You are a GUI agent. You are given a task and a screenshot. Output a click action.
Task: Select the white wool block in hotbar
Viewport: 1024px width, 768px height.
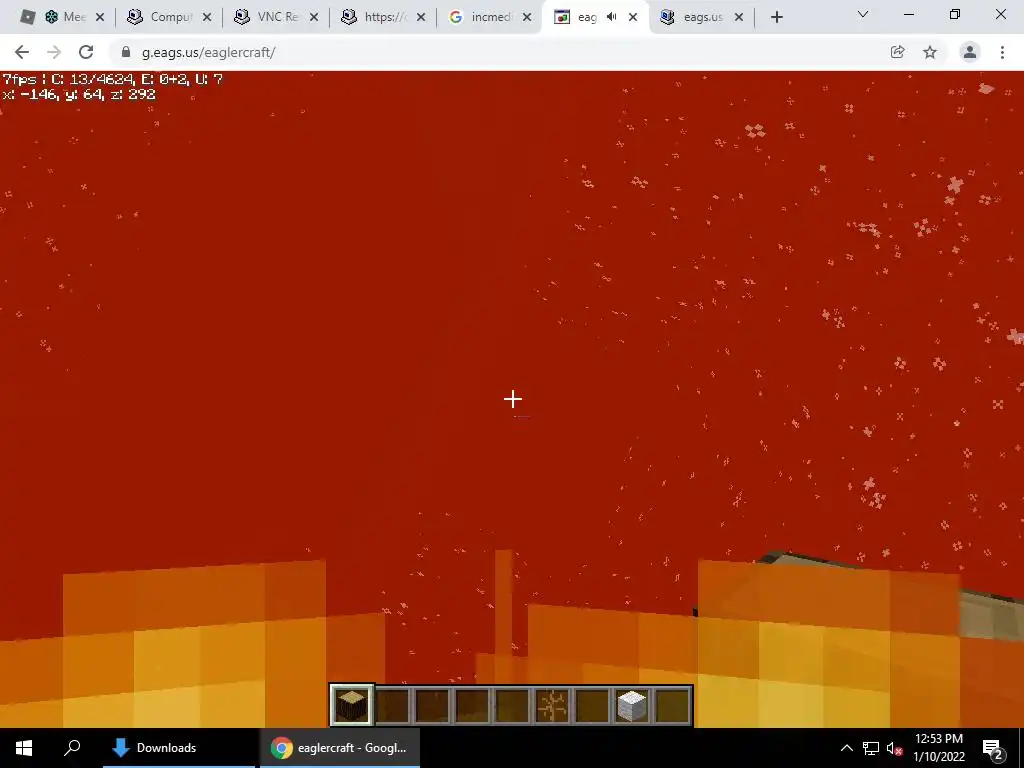pyautogui.click(x=632, y=705)
